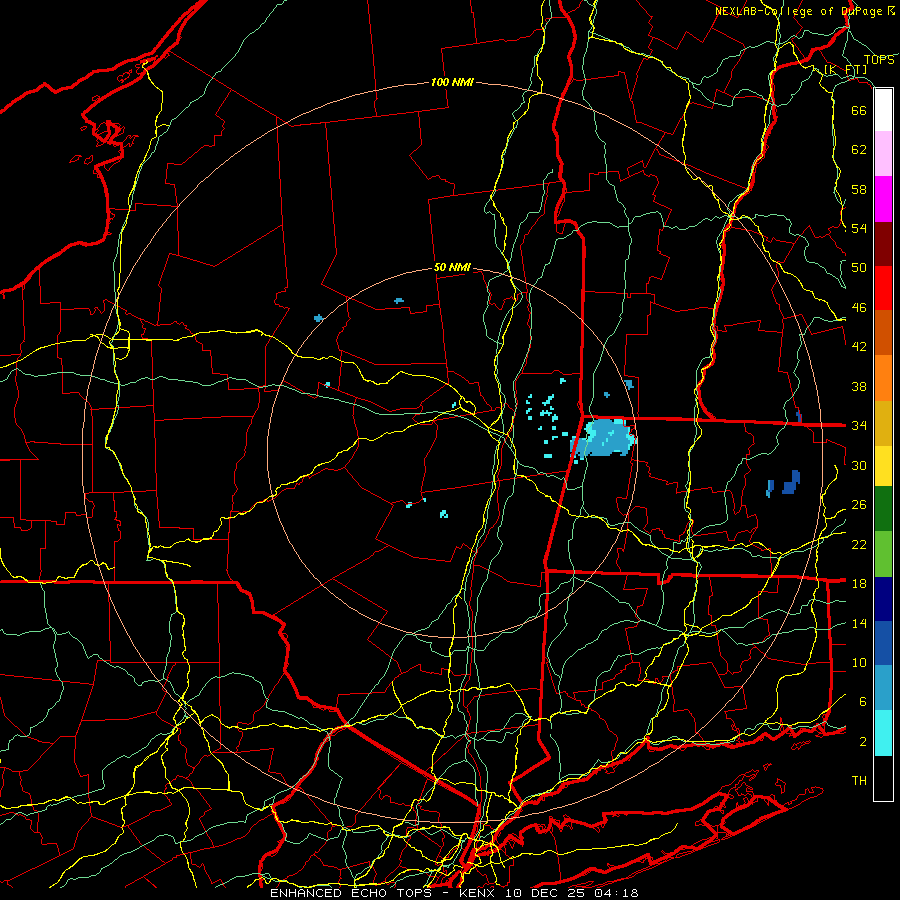Select the '46' legend value

pyautogui.click(x=859, y=308)
